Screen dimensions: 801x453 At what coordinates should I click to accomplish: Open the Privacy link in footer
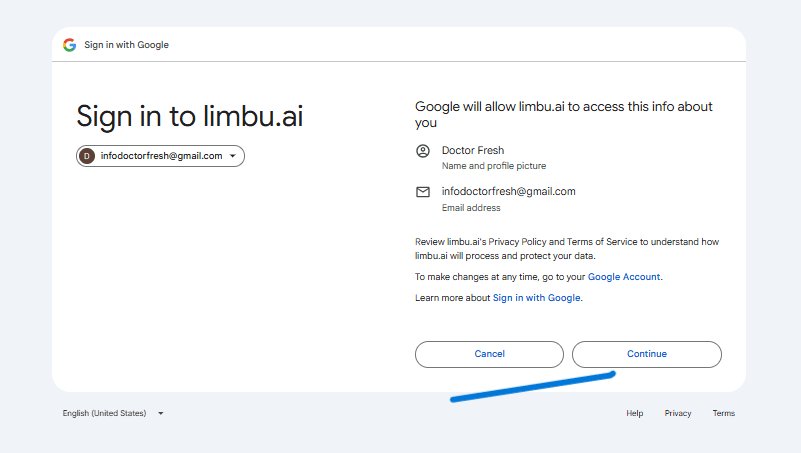tap(678, 413)
